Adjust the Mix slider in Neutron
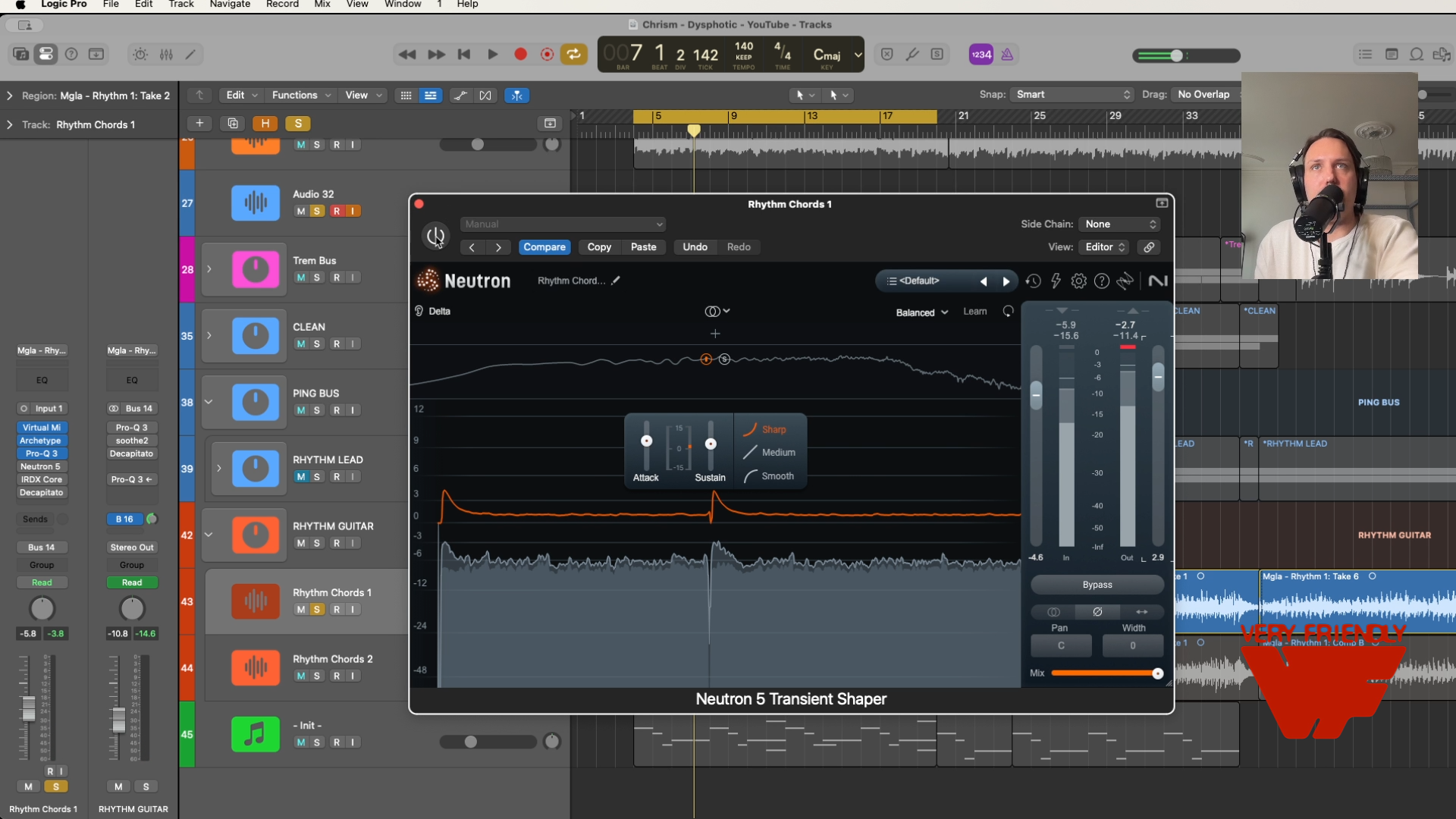 point(1157,673)
